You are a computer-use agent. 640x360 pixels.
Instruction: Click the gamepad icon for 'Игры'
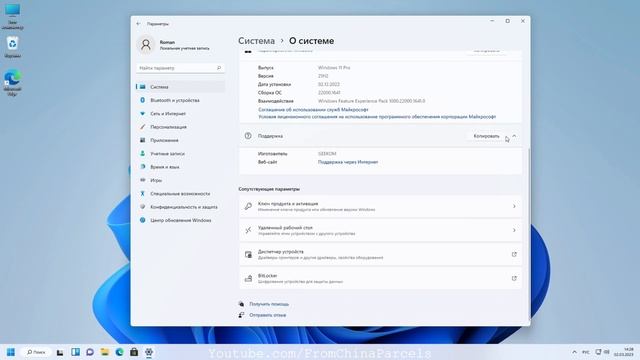(142, 180)
